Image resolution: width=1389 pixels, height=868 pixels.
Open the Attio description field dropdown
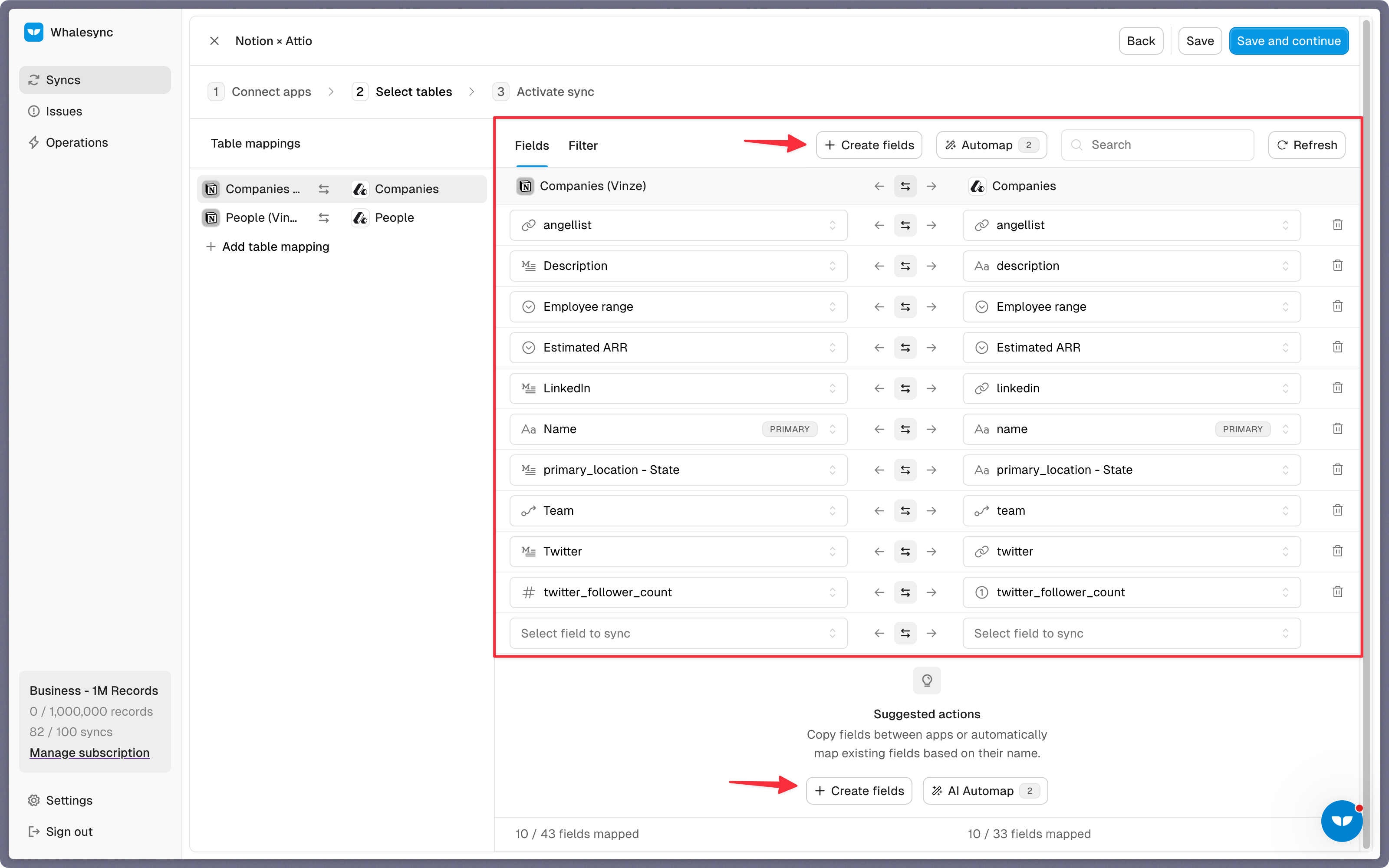(1131, 266)
